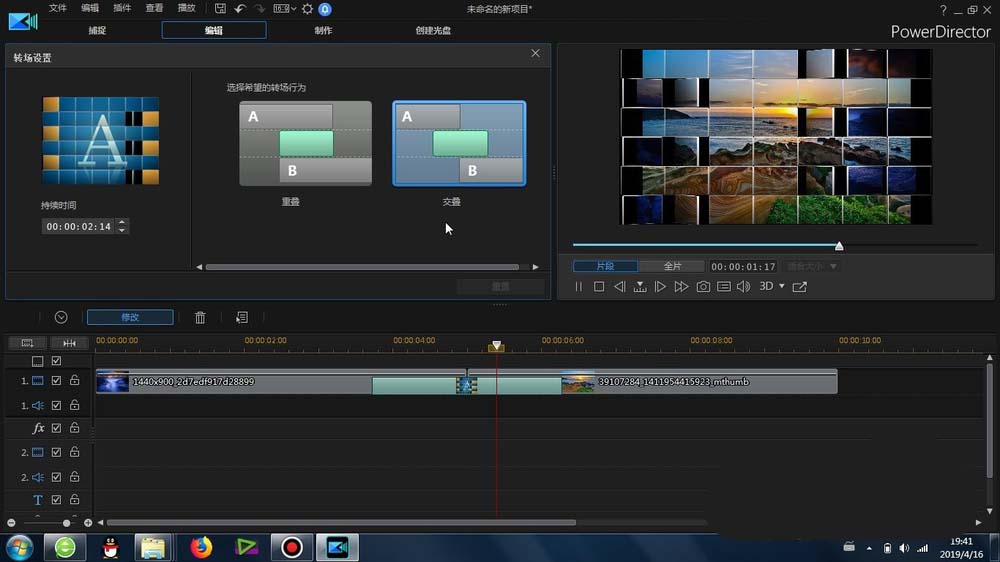Screen dimensions: 1000x562
Task: Undock the preview window with popout icon
Action: pyautogui.click(x=799, y=287)
